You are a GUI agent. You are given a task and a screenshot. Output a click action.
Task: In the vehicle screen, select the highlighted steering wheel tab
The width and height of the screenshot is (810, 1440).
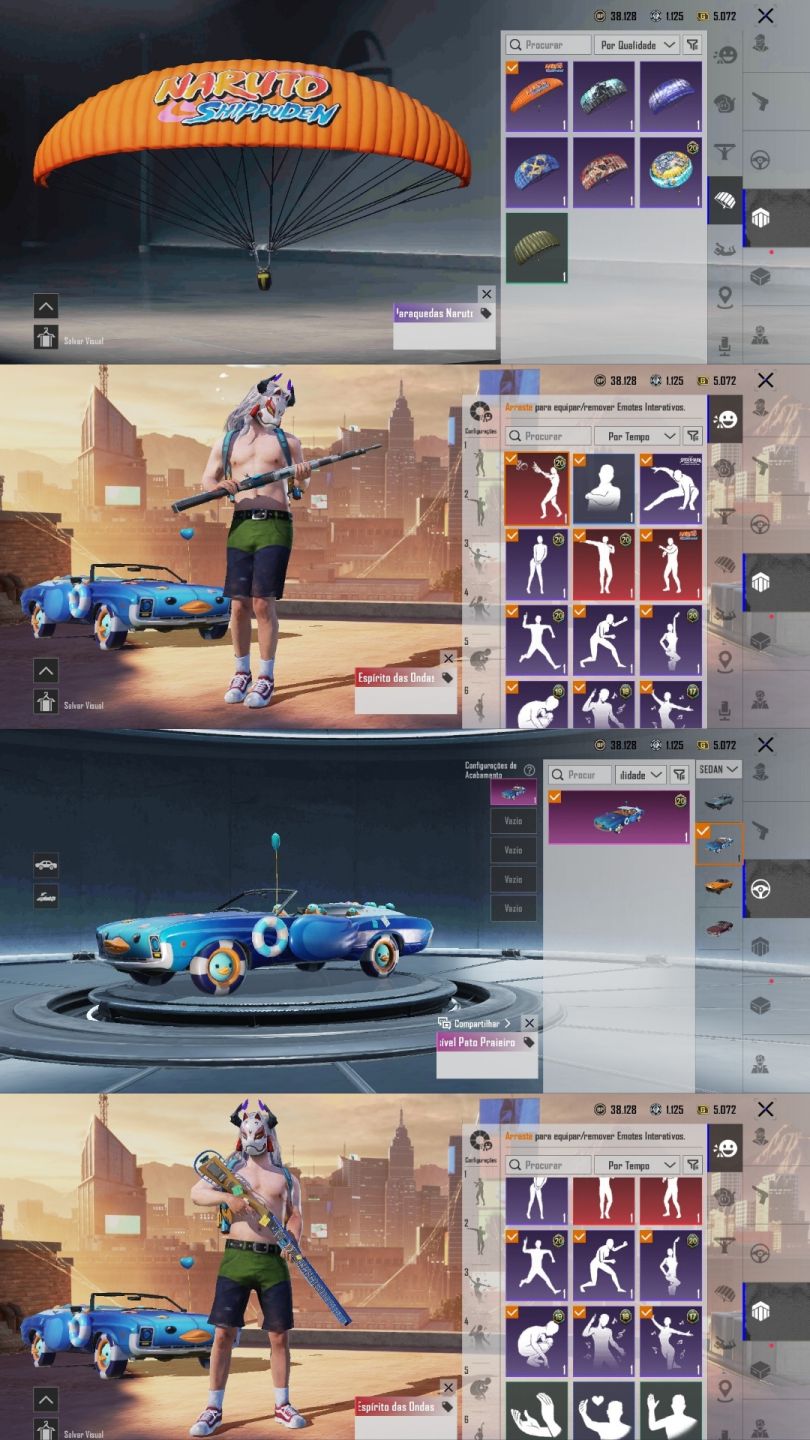tap(777, 888)
